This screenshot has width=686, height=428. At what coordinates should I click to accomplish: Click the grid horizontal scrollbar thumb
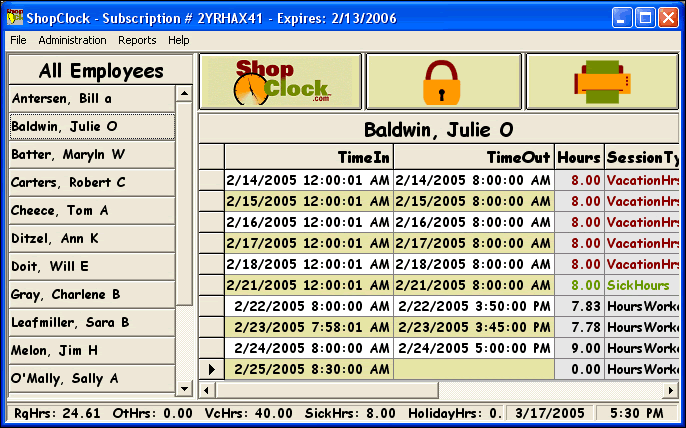point(326,389)
